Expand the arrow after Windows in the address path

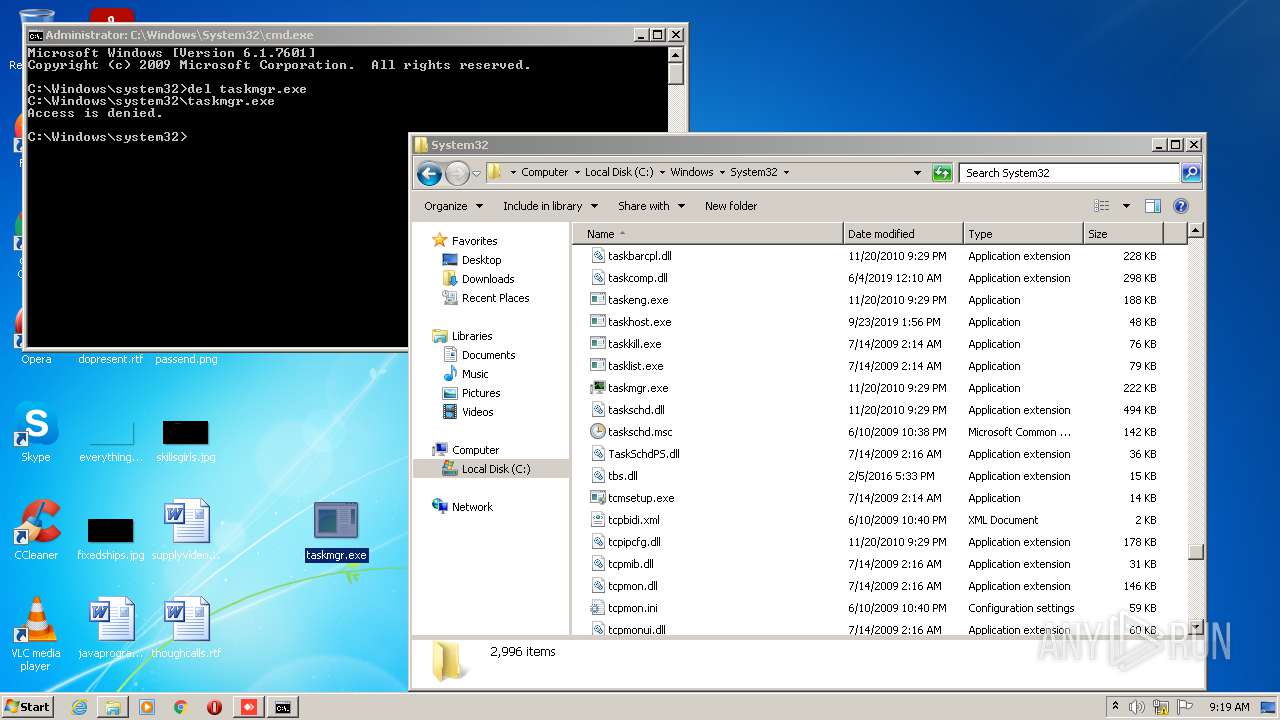coord(722,172)
